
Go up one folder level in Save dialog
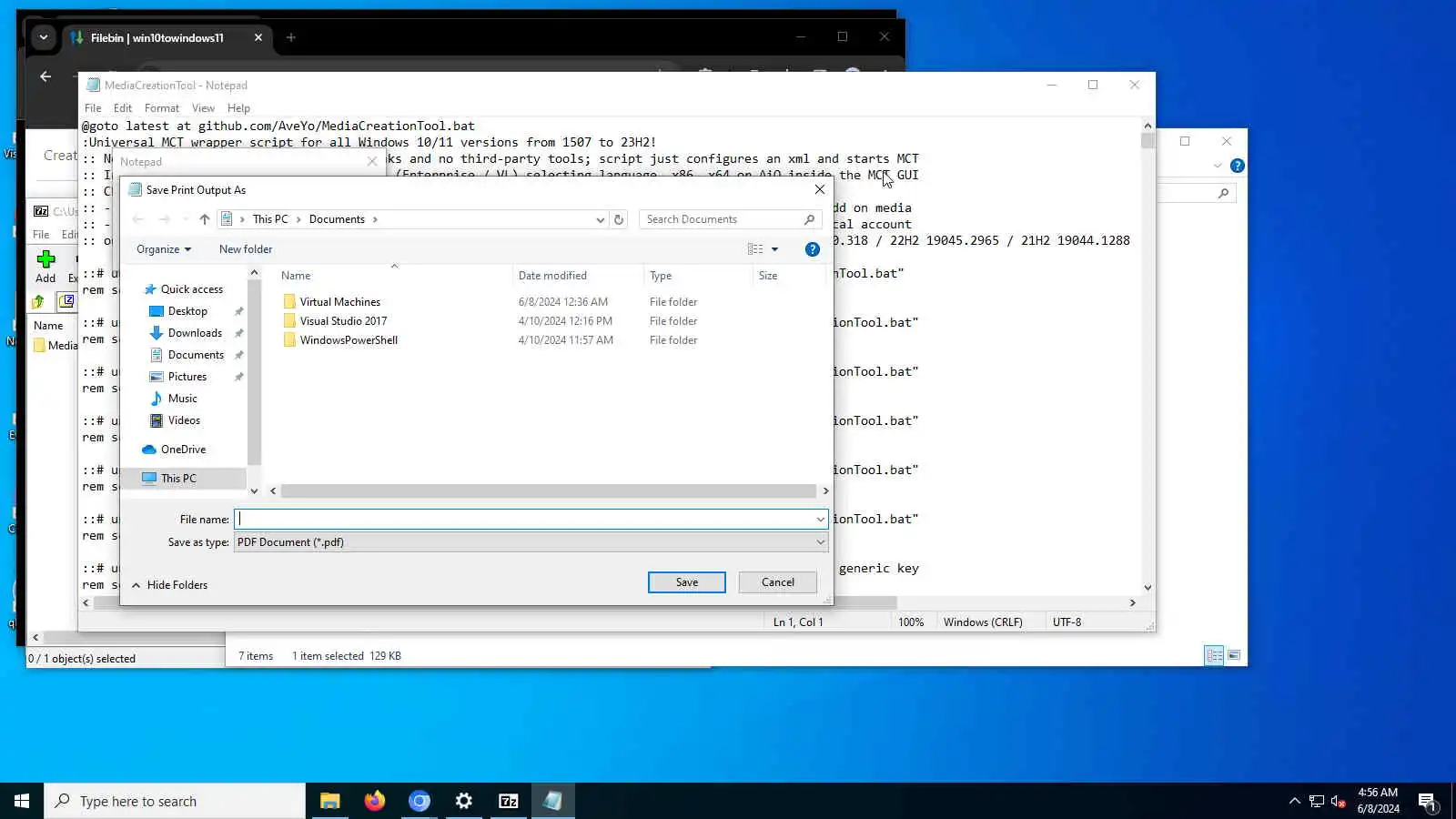(x=205, y=219)
